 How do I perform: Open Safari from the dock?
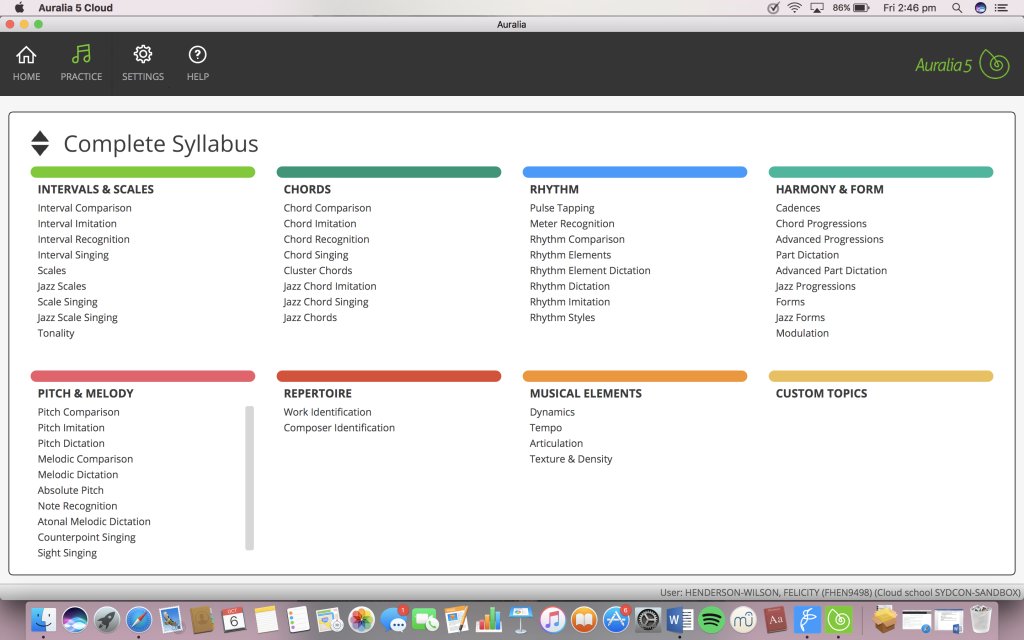[x=138, y=619]
